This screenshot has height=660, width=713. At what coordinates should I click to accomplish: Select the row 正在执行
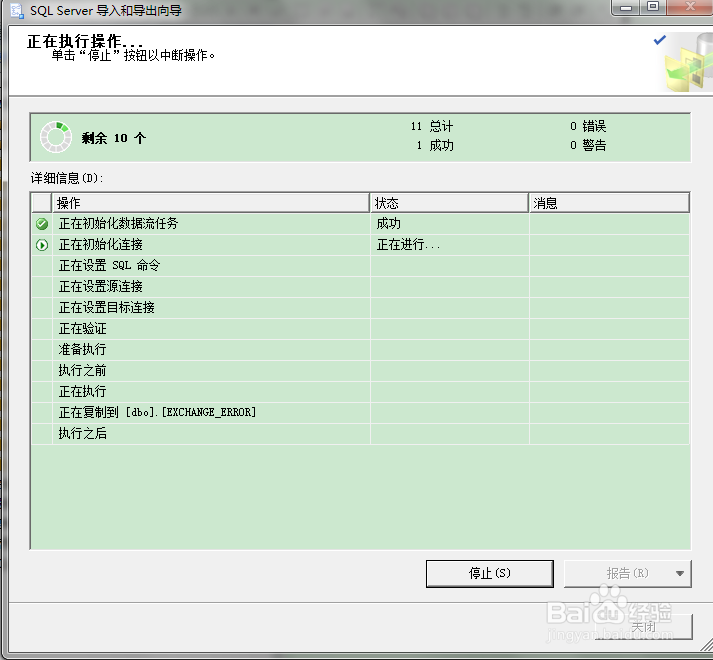[x=361, y=392]
